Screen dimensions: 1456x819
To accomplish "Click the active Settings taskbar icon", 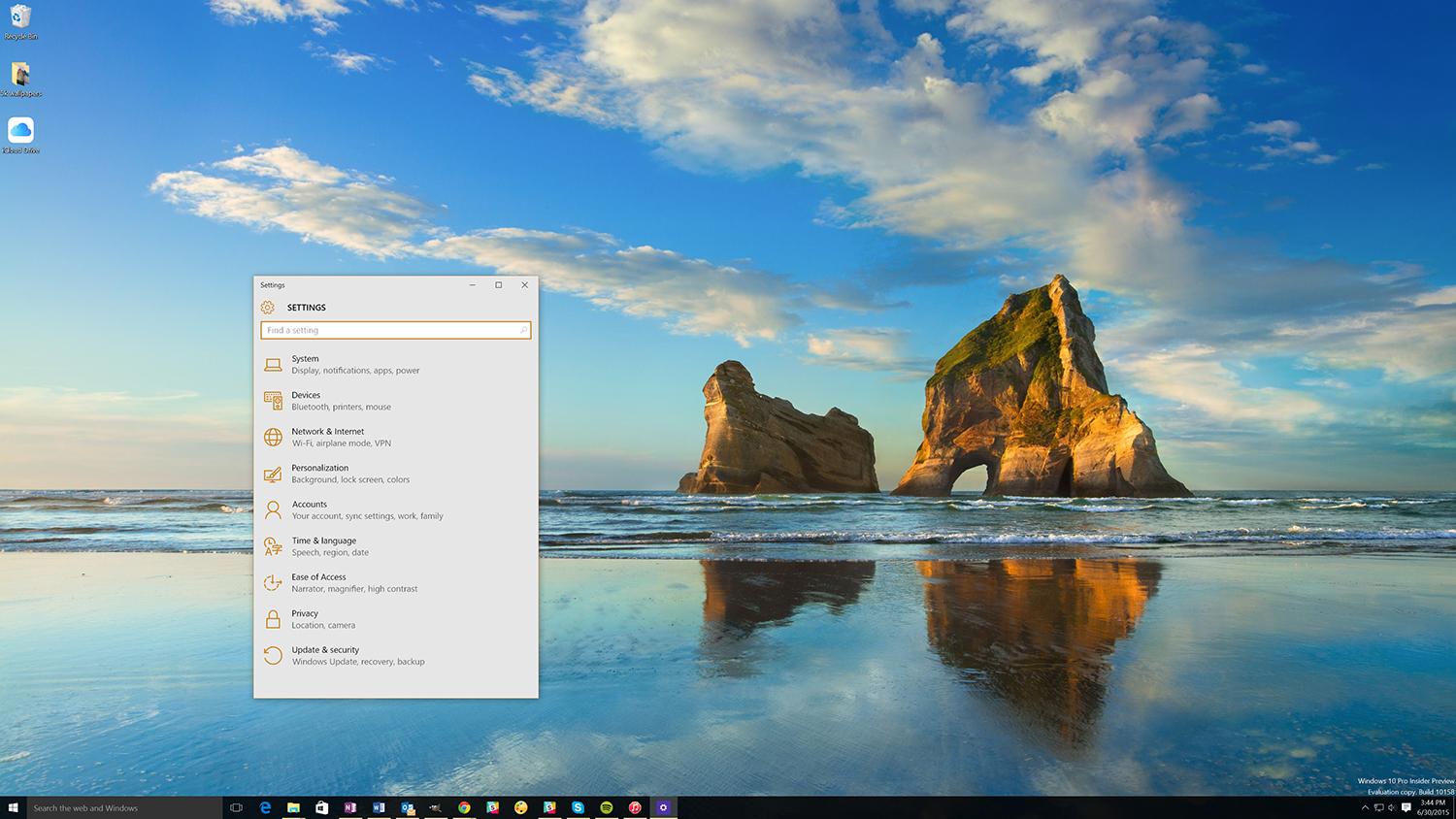I will click(x=664, y=807).
